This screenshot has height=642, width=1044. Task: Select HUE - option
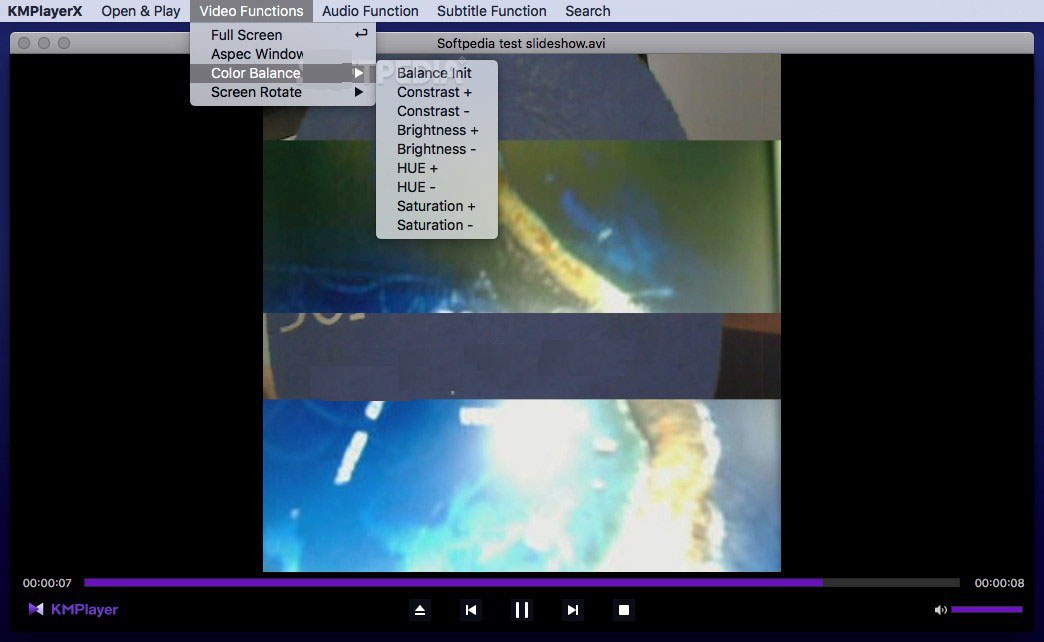coord(437,187)
